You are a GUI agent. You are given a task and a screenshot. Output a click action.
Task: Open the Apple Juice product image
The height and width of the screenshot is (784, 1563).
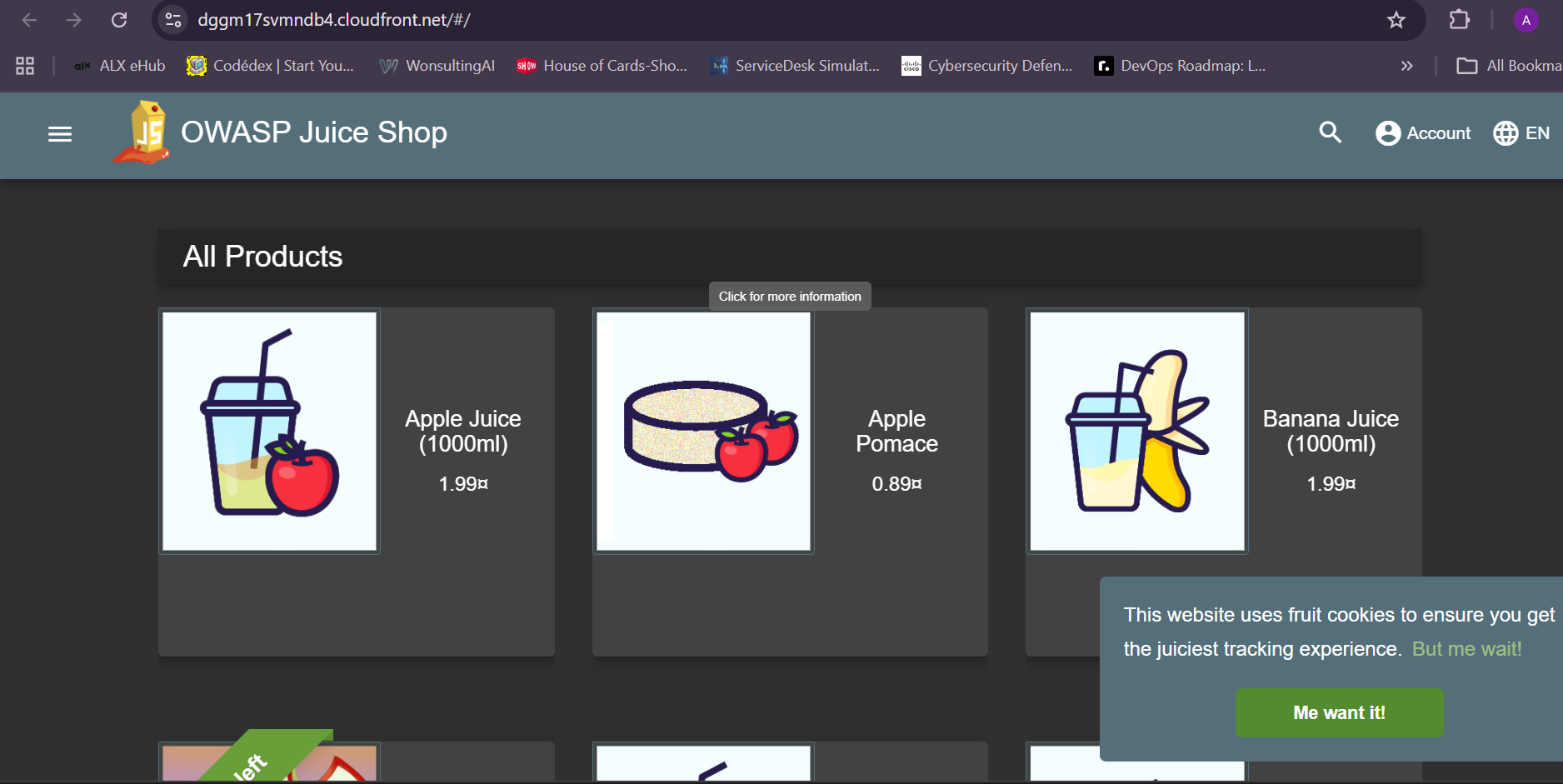[270, 432]
